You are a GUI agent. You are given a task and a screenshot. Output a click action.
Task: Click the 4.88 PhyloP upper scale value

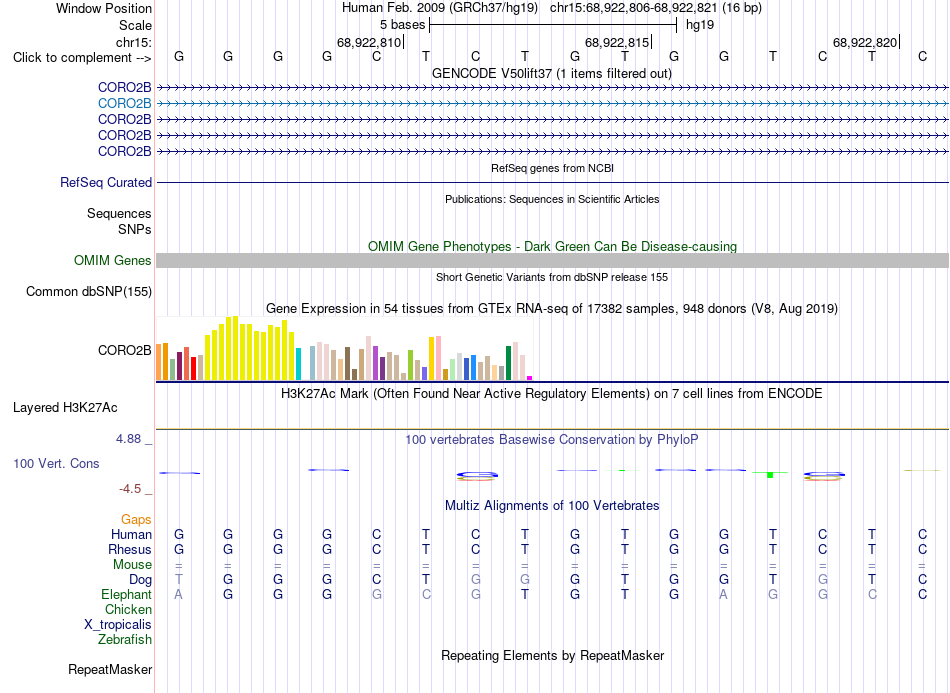pyautogui.click(x=128, y=439)
